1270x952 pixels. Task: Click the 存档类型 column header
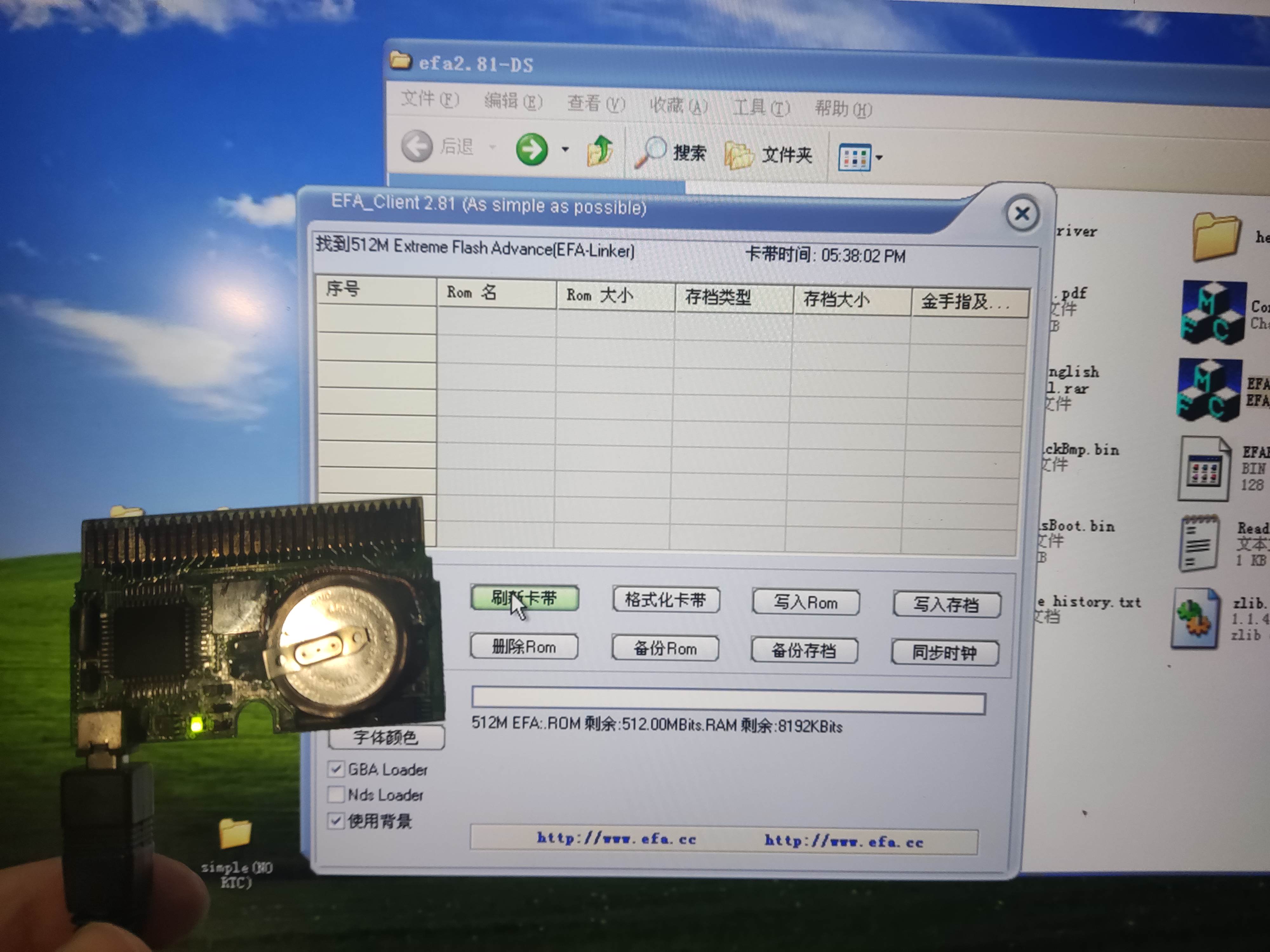pyautogui.click(x=734, y=298)
